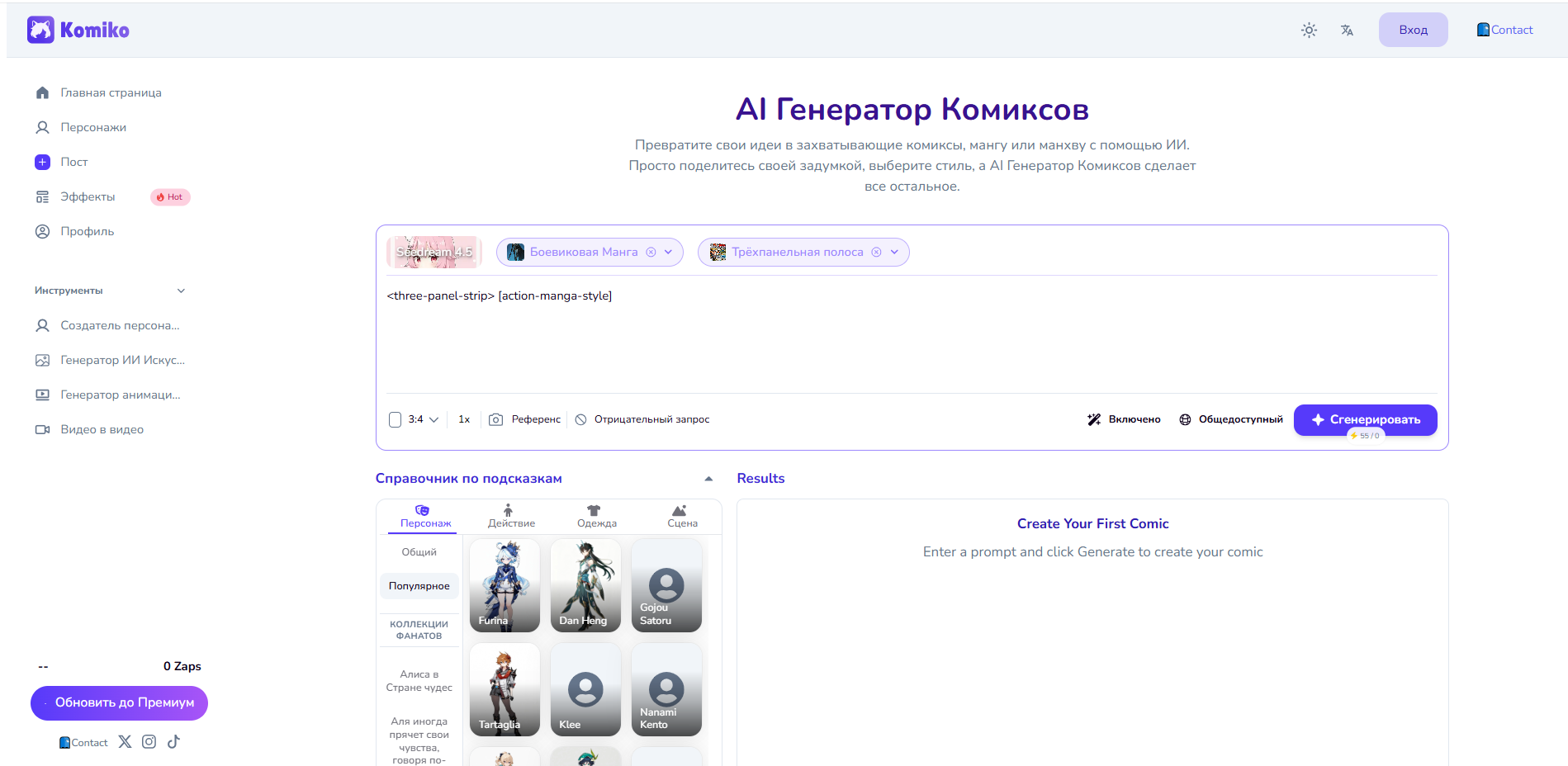This screenshot has height=766, width=1568.
Task: Pick the Nanami Kento character card
Action: click(666, 689)
